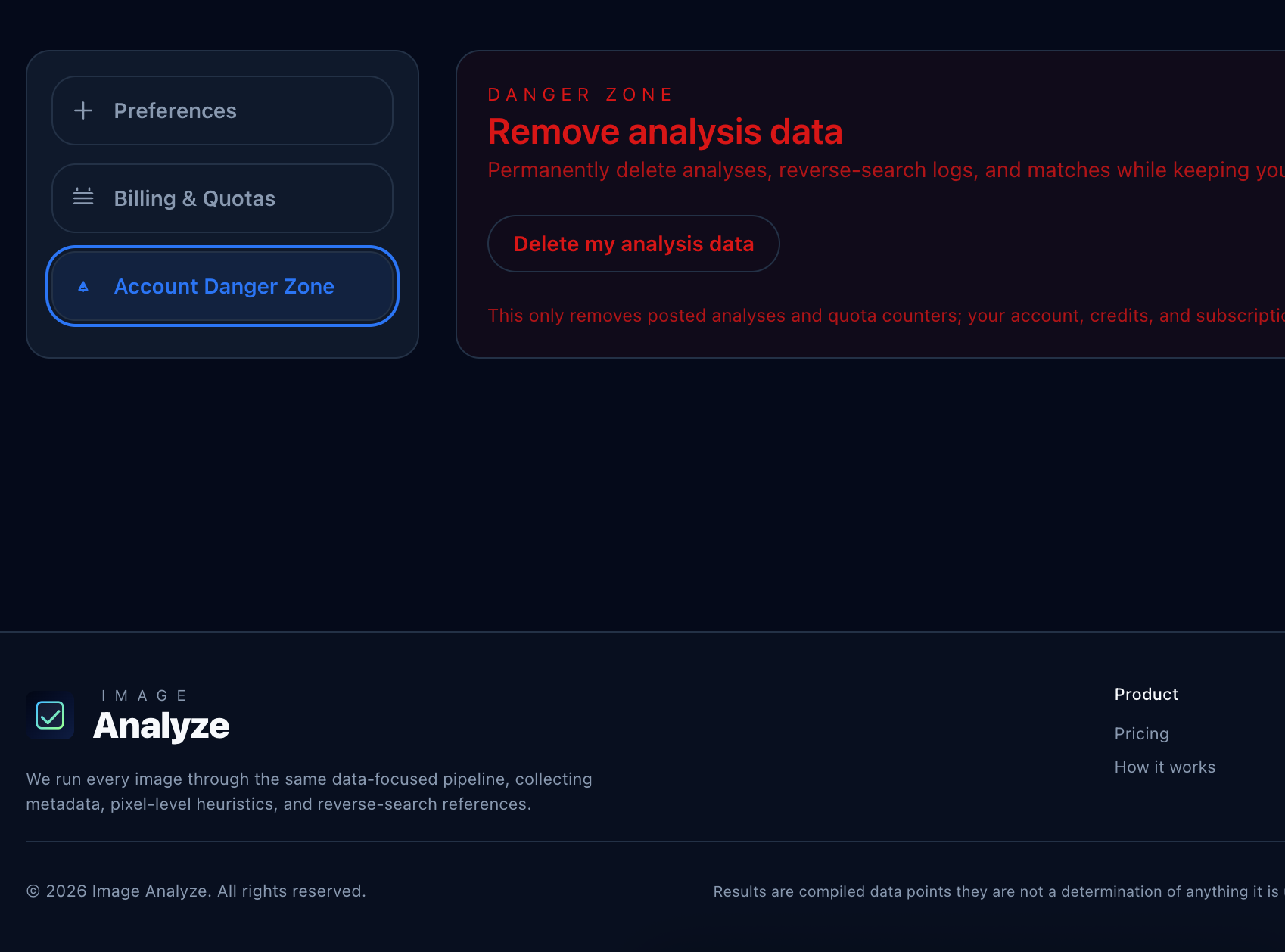Screen dimensions: 1285x952
Task: Click the red DANGER ZONE label
Action: (x=580, y=94)
